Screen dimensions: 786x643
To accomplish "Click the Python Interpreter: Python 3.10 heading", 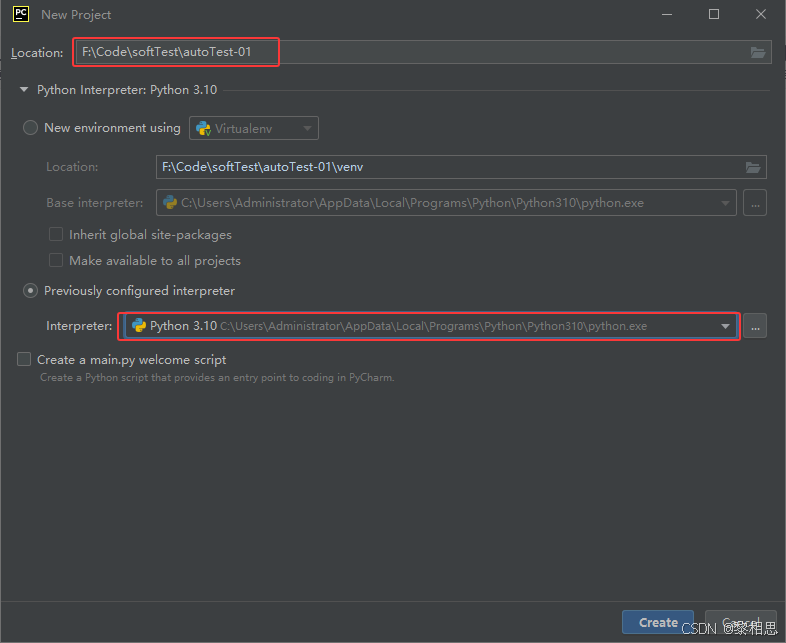I will [127, 90].
